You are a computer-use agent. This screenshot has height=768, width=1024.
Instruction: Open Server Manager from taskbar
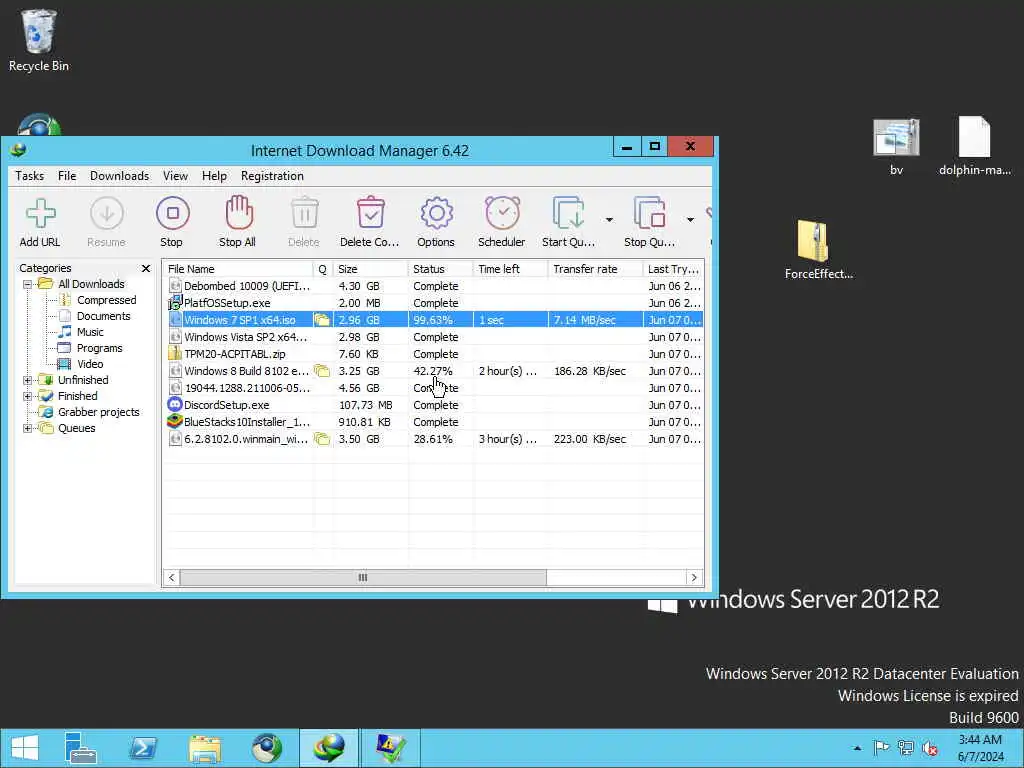(x=80, y=748)
